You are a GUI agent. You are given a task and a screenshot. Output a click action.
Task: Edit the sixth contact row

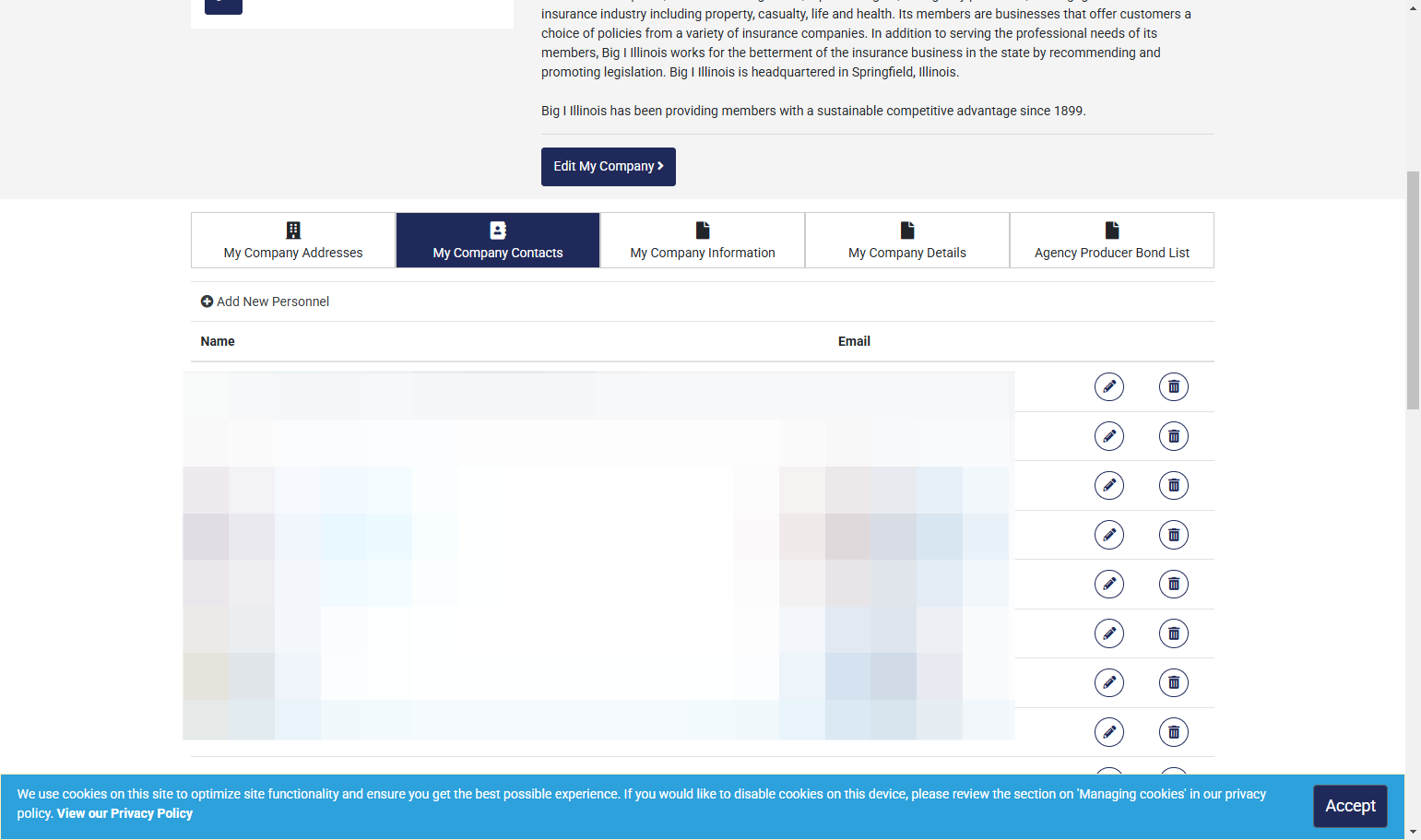click(1109, 633)
